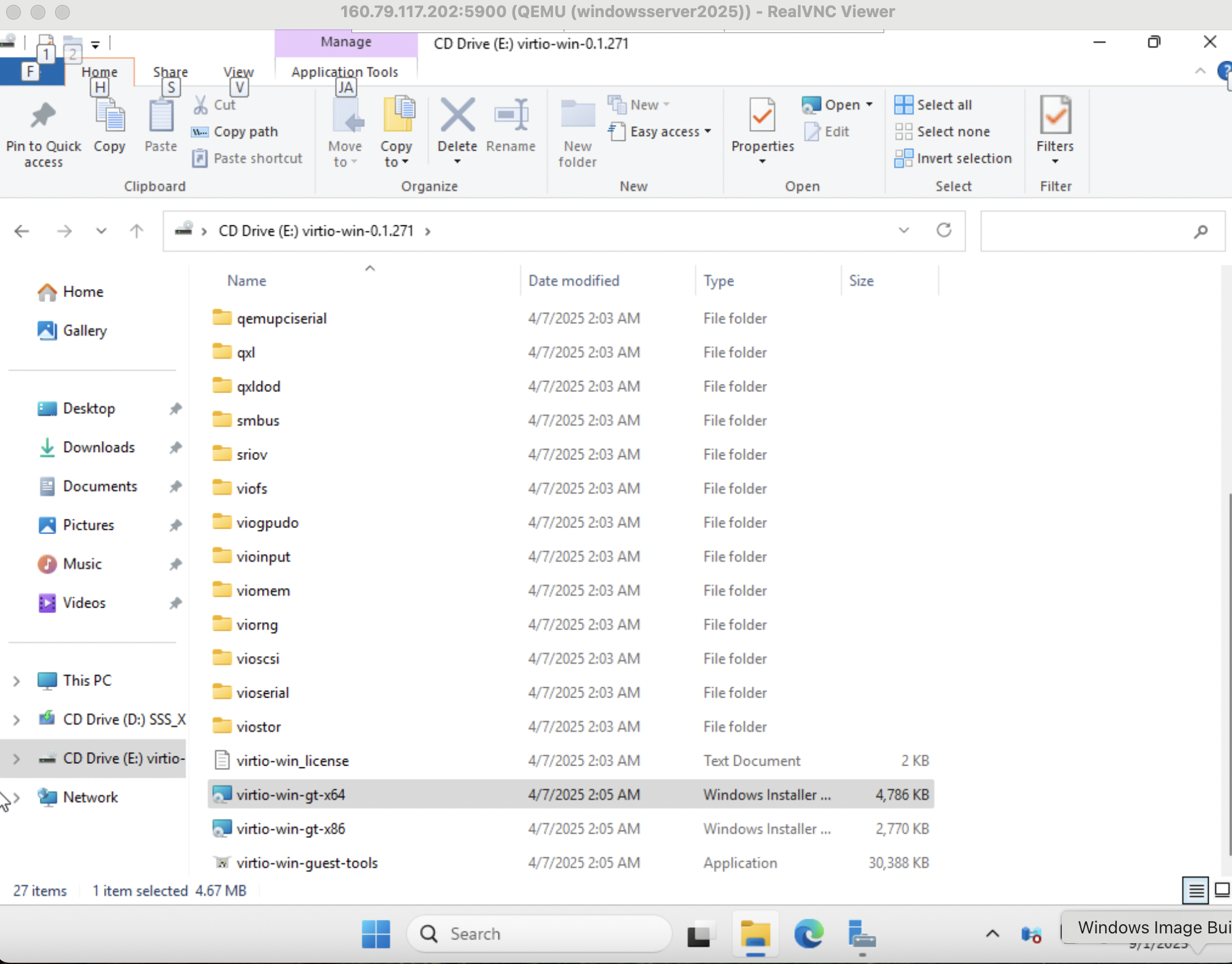Refresh the current folder view
The width and height of the screenshot is (1232, 964).
click(x=944, y=231)
